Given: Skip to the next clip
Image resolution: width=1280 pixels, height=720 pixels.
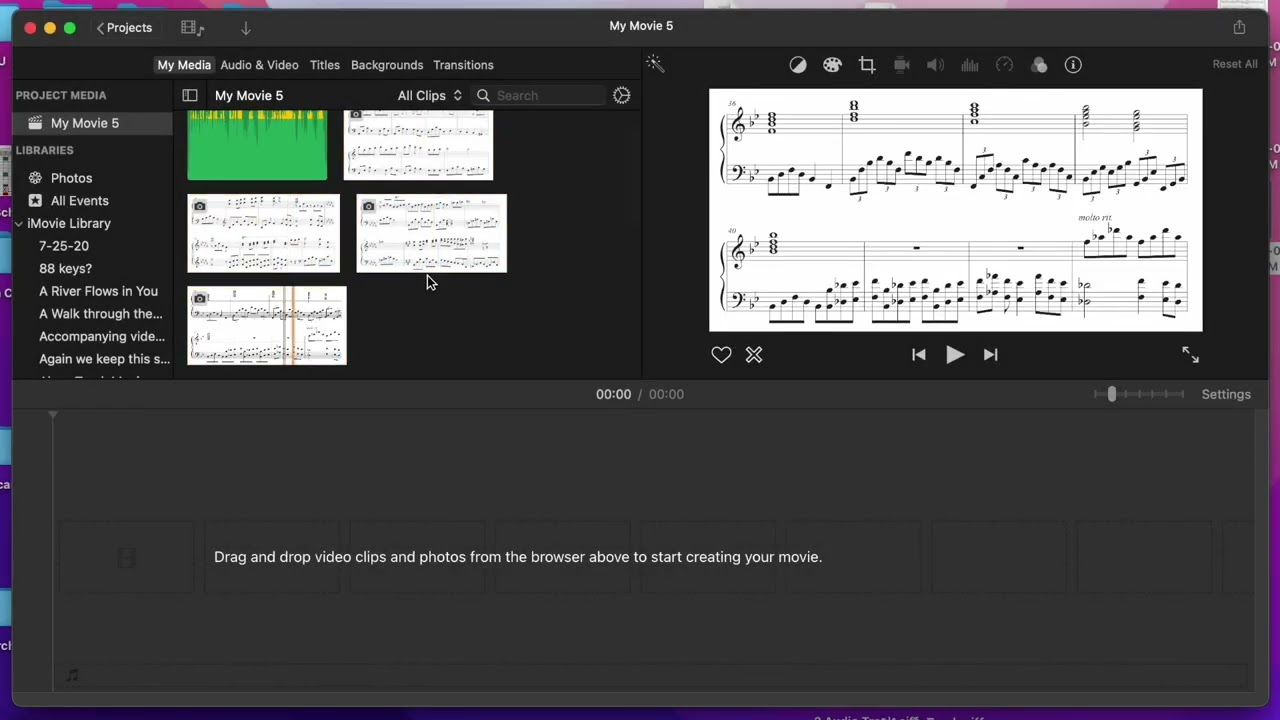Looking at the screenshot, I should click(990, 354).
